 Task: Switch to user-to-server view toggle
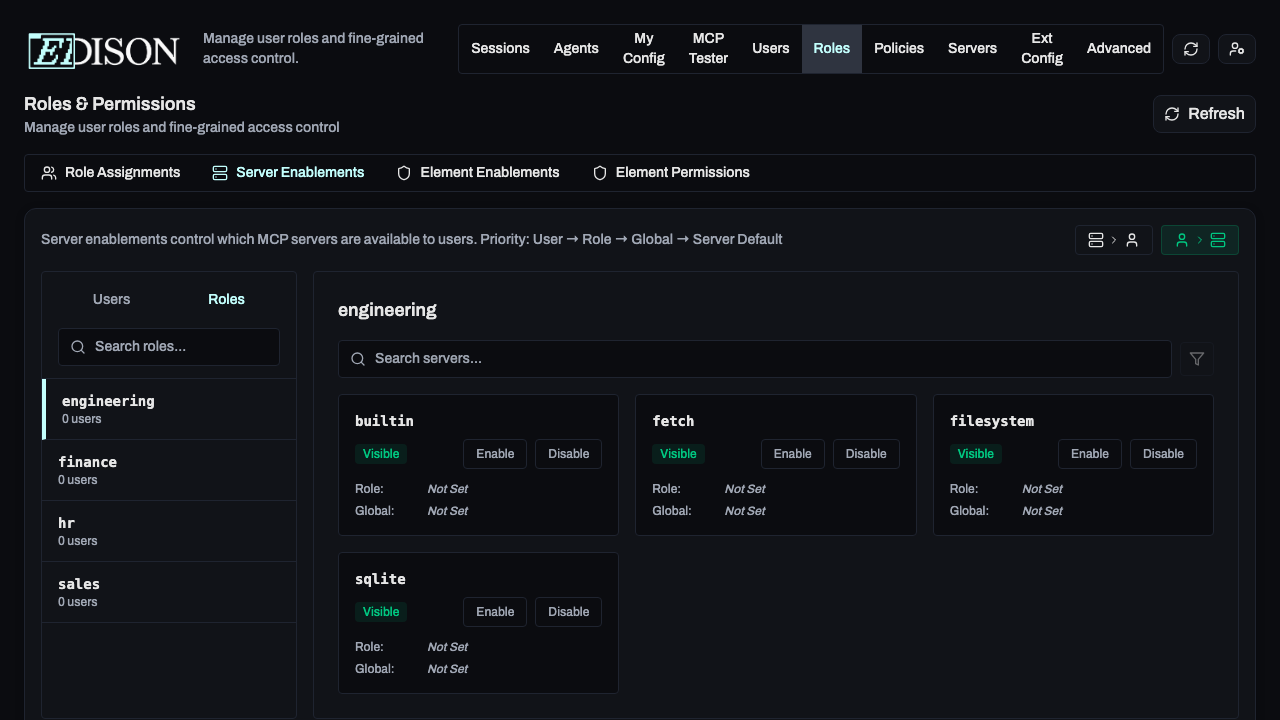1199,240
